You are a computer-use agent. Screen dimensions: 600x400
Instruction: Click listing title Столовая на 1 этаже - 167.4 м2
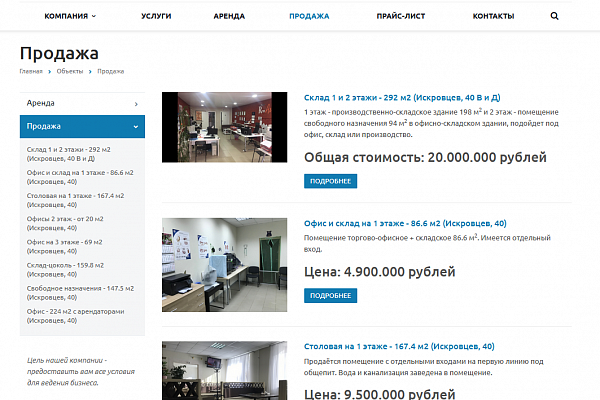point(399,346)
